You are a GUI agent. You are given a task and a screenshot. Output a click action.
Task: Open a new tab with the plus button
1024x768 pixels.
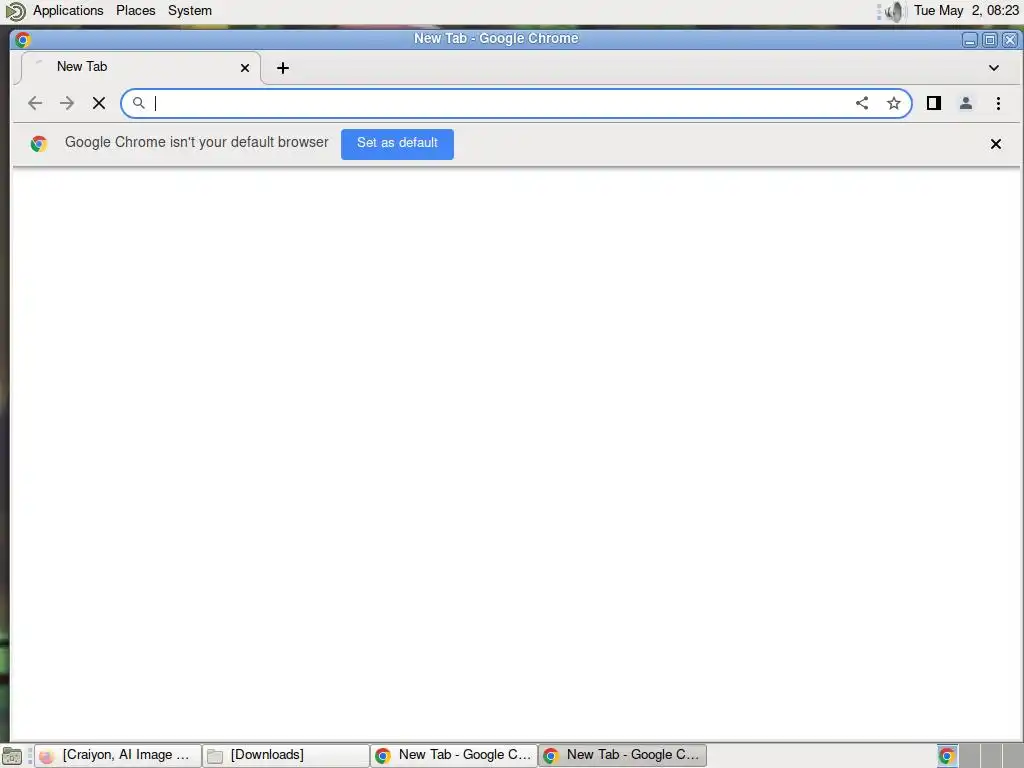tap(283, 68)
